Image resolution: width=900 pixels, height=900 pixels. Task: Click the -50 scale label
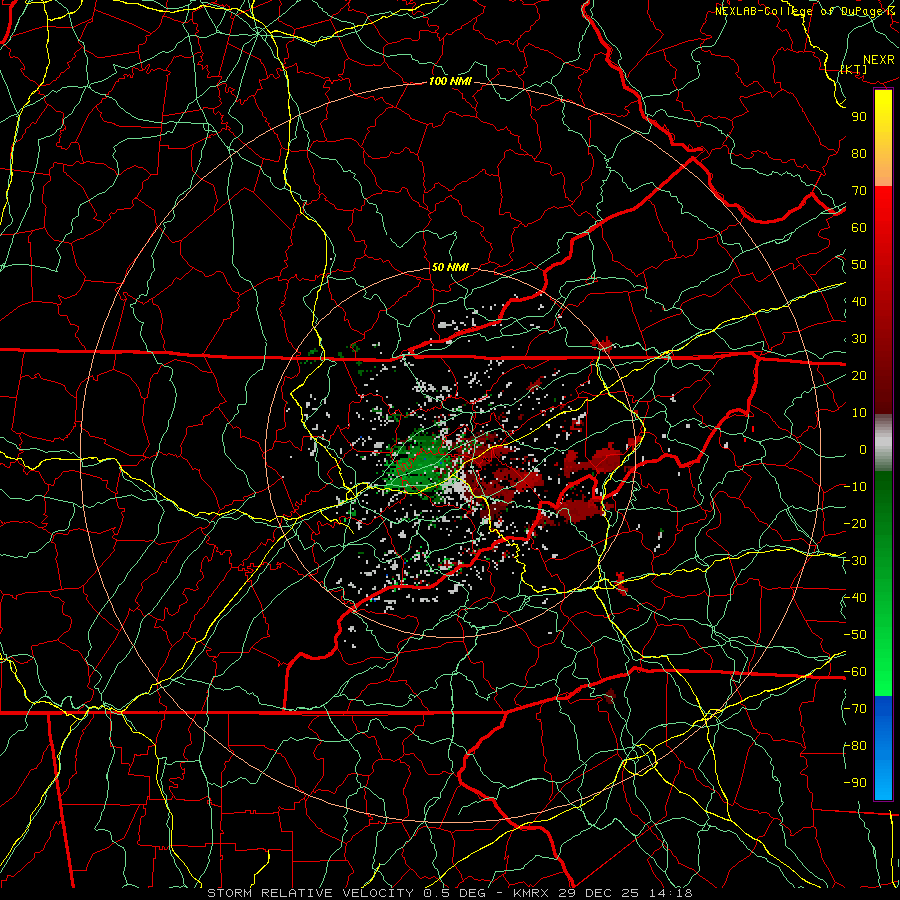pyautogui.click(x=855, y=635)
